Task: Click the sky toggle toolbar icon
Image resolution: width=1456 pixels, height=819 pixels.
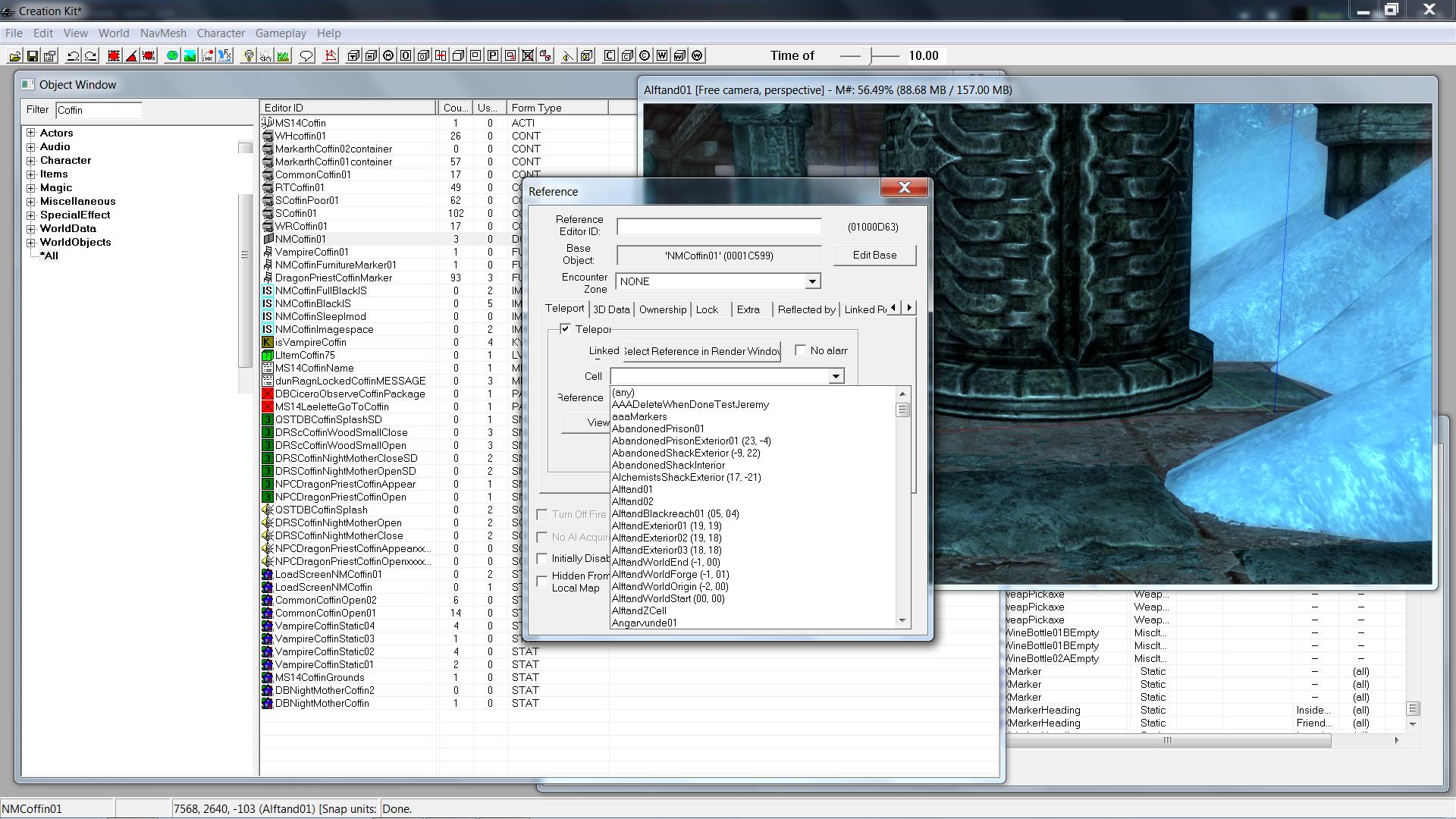Action: (x=265, y=55)
